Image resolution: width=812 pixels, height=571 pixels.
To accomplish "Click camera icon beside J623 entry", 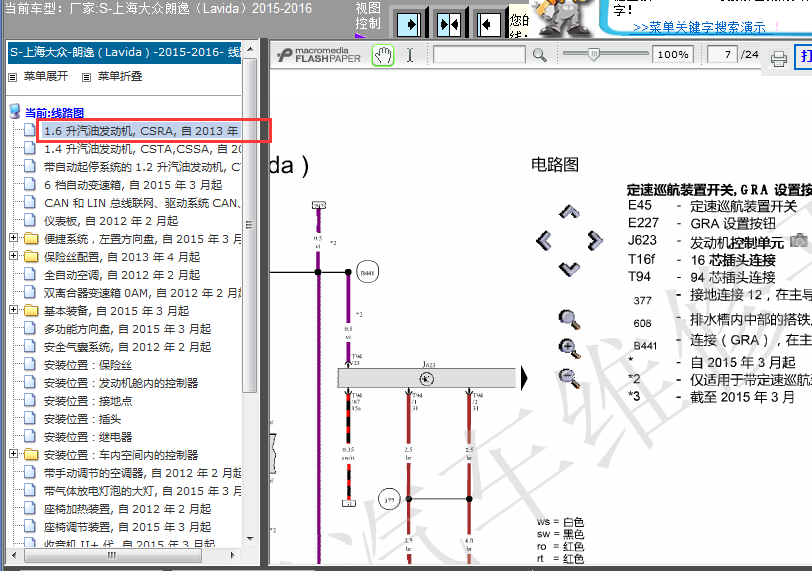I will point(799,241).
